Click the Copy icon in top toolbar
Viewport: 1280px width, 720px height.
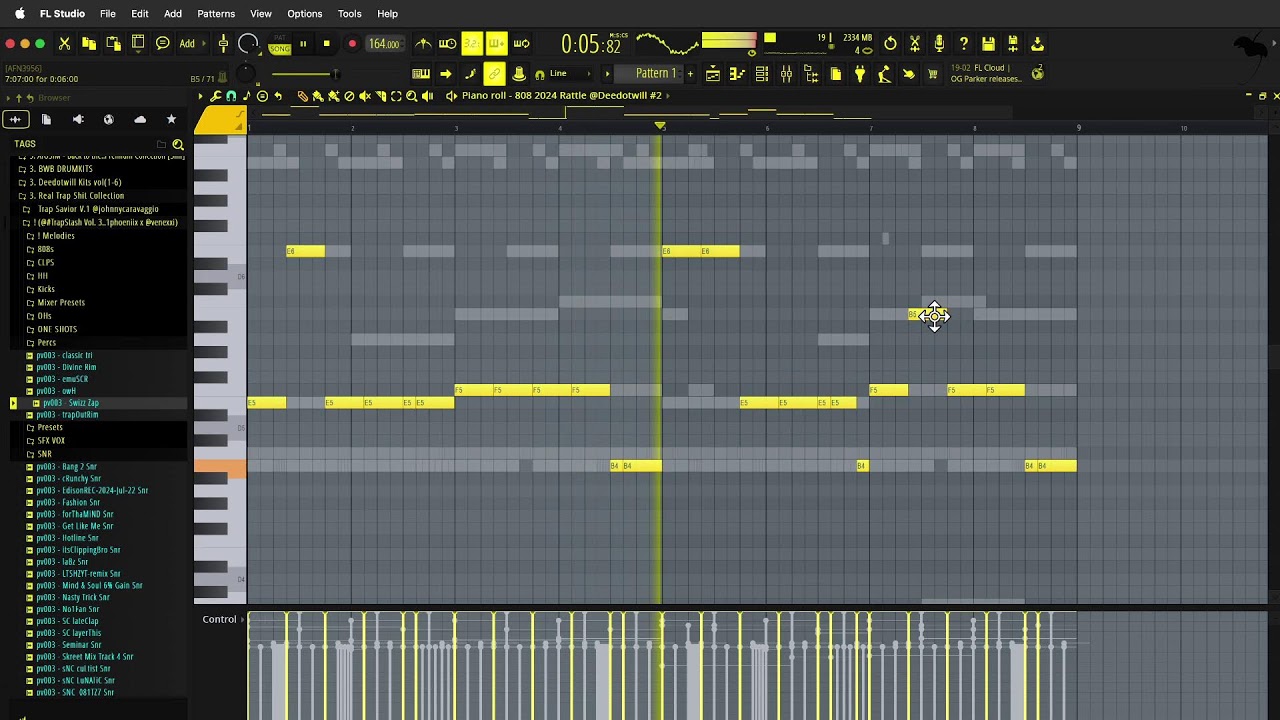tap(89, 44)
